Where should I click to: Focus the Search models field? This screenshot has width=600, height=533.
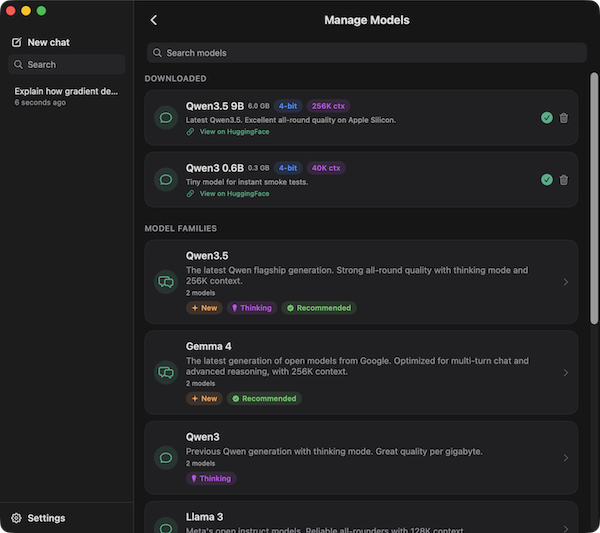(367, 53)
